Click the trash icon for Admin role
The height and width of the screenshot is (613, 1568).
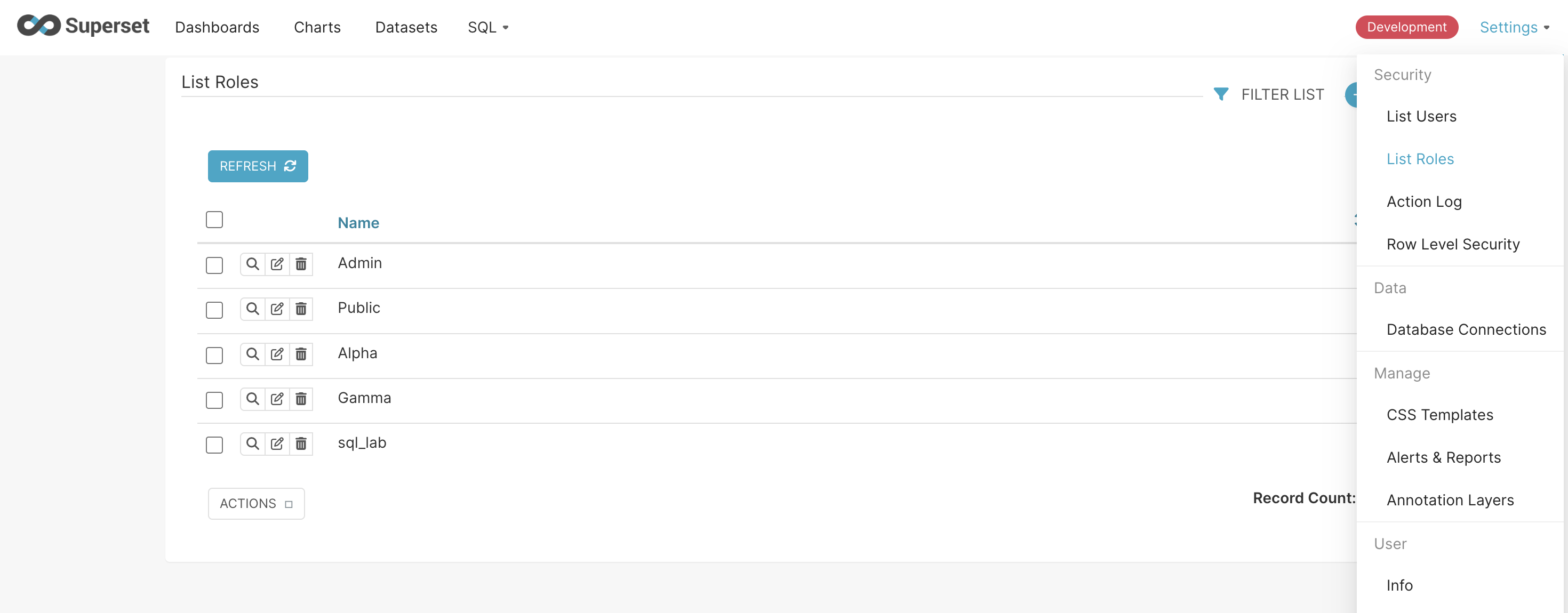click(301, 264)
